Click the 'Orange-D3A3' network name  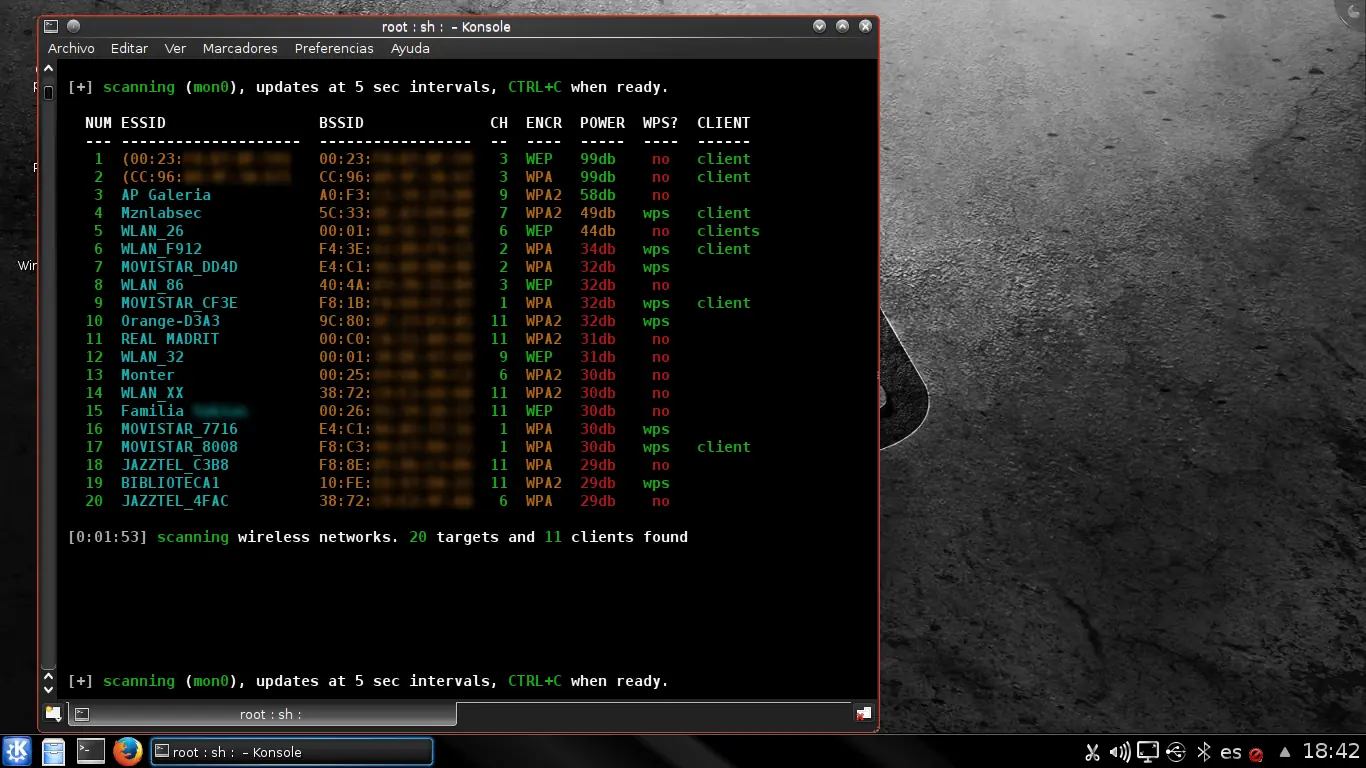point(170,321)
